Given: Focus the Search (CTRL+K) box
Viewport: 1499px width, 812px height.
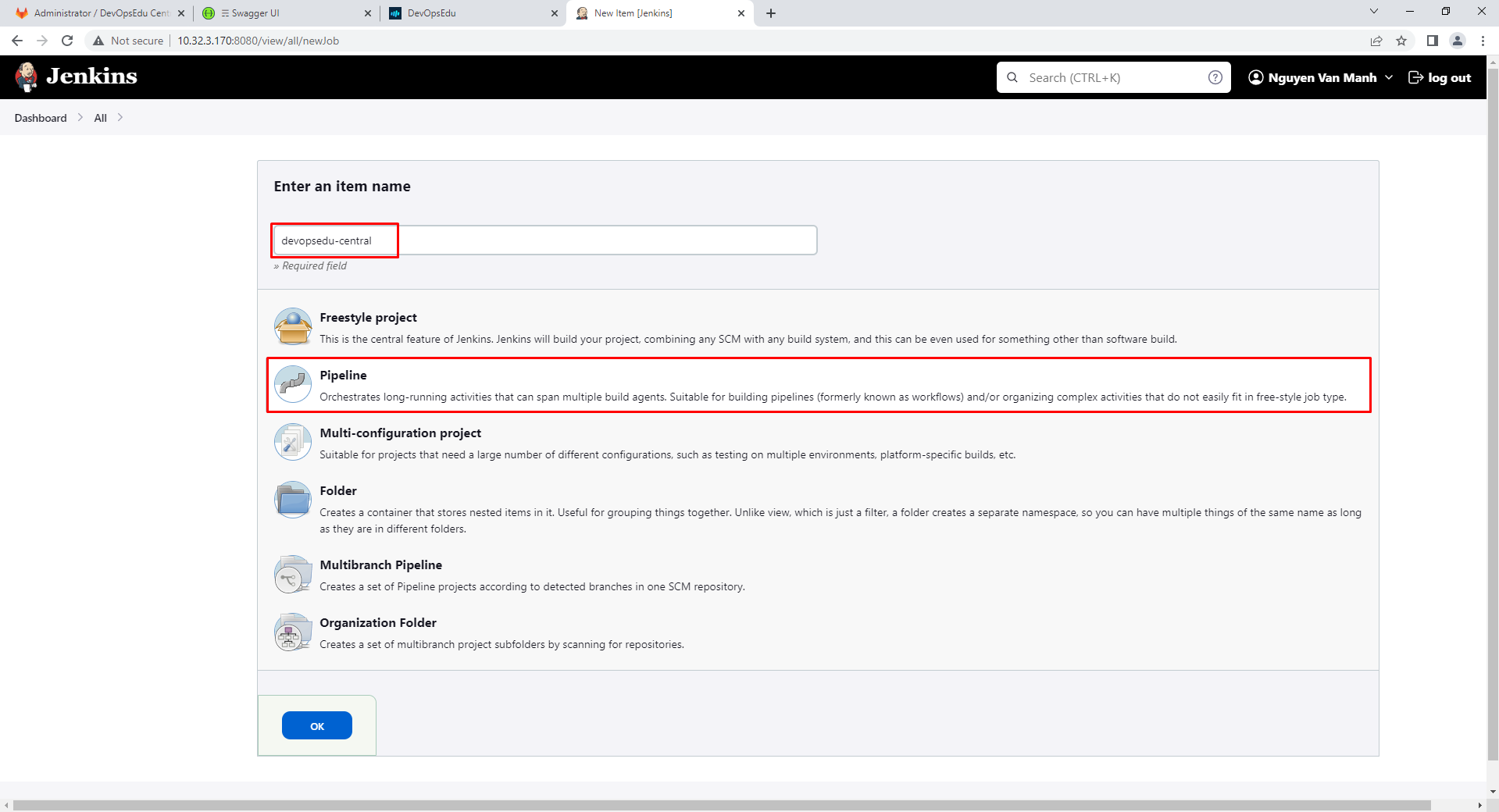Looking at the screenshot, I should pos(1114,77).
